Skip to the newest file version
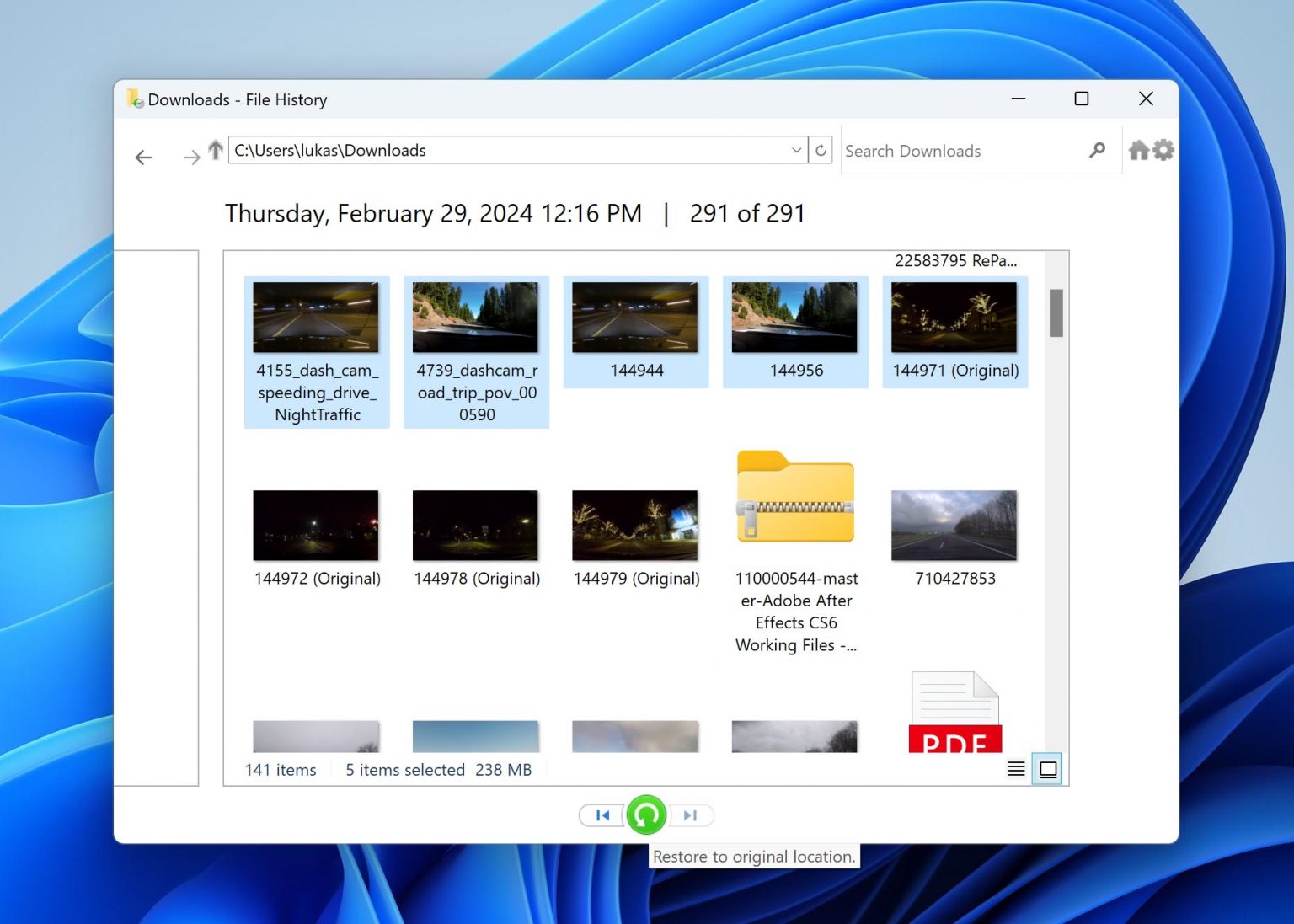This screenshot has width=1294, height=924. click(690, 815)
